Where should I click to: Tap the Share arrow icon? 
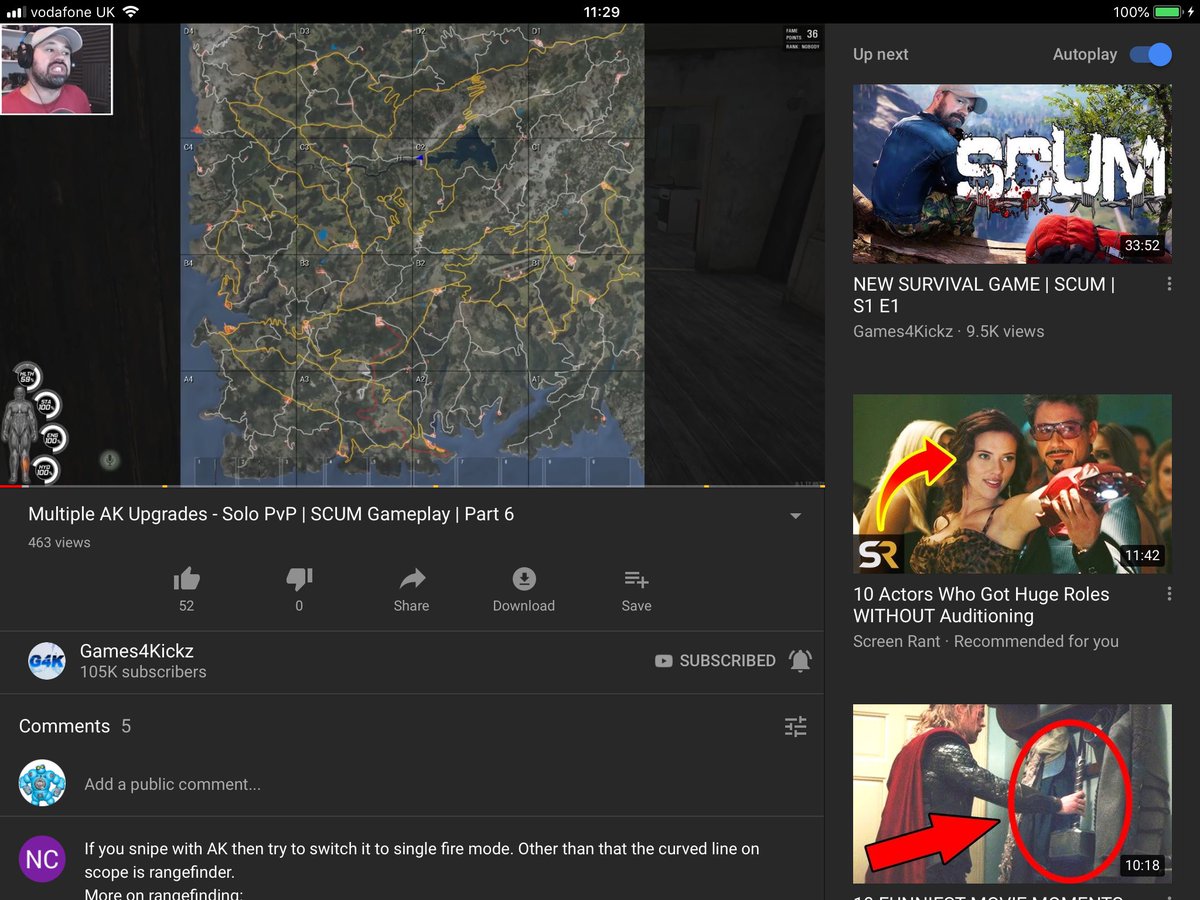(412, 578)
